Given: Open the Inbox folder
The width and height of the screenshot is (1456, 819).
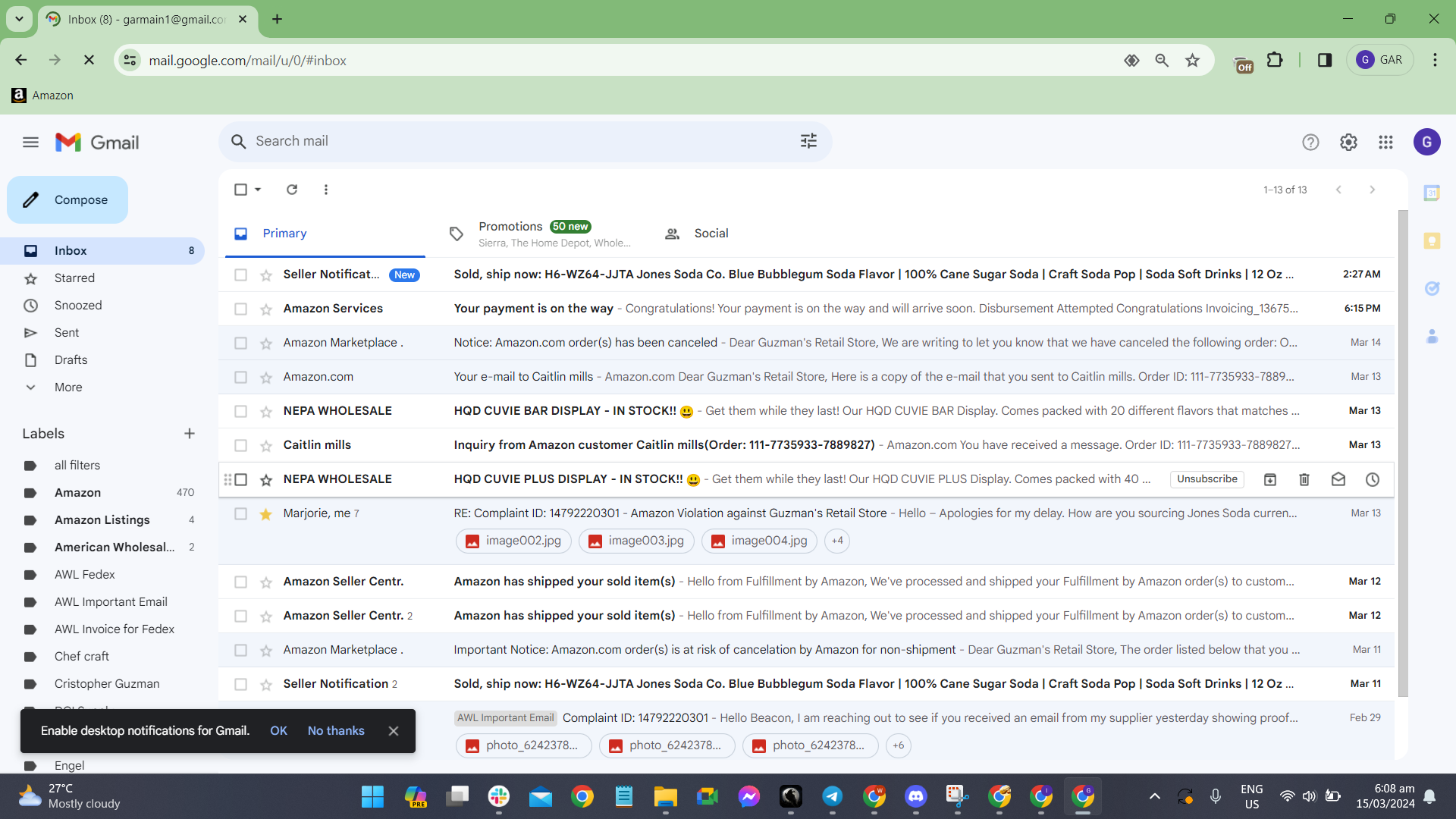Looking at the screenshot, I should point(102,251).
